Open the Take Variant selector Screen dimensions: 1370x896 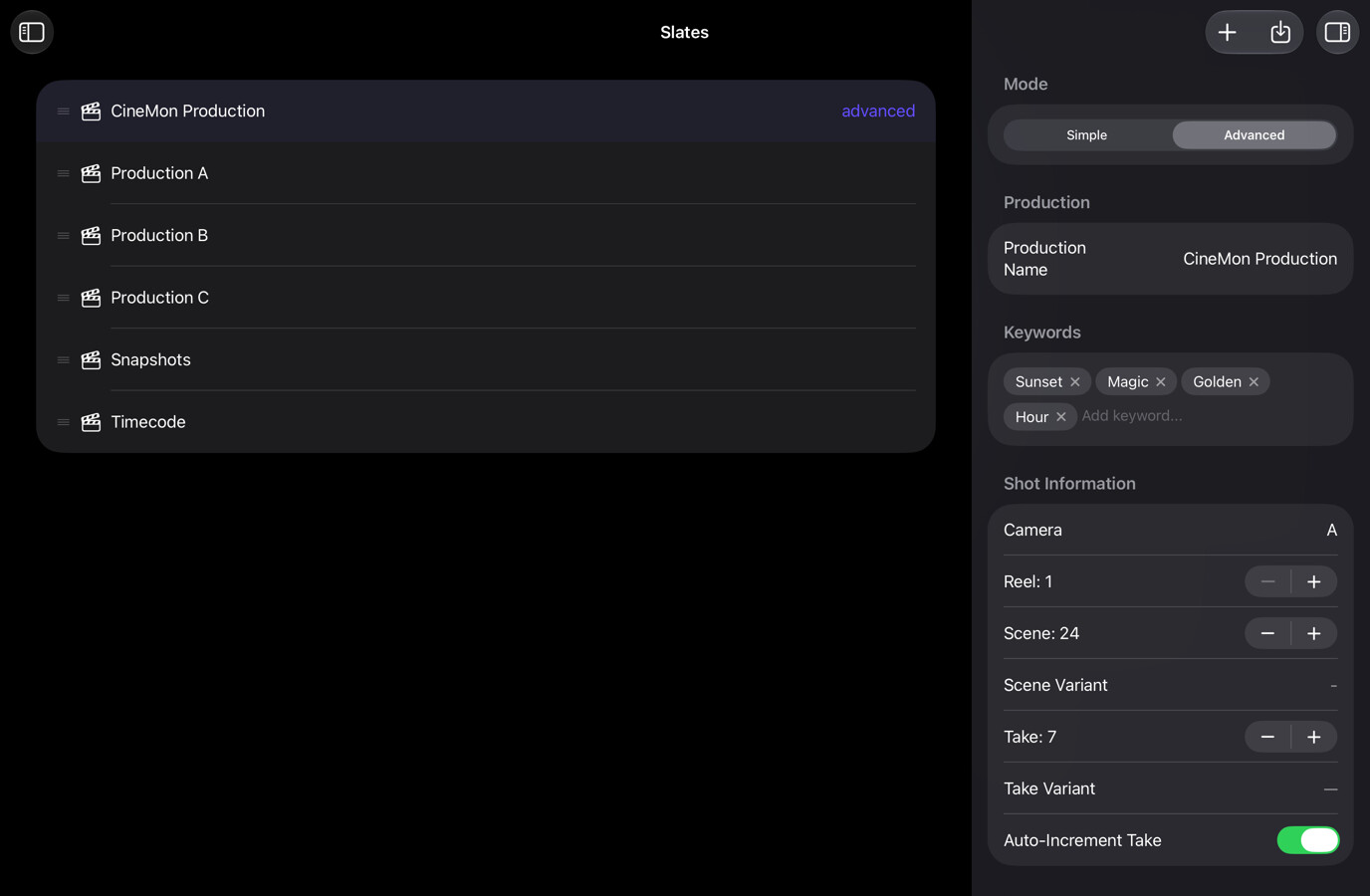click(1330, 788)
